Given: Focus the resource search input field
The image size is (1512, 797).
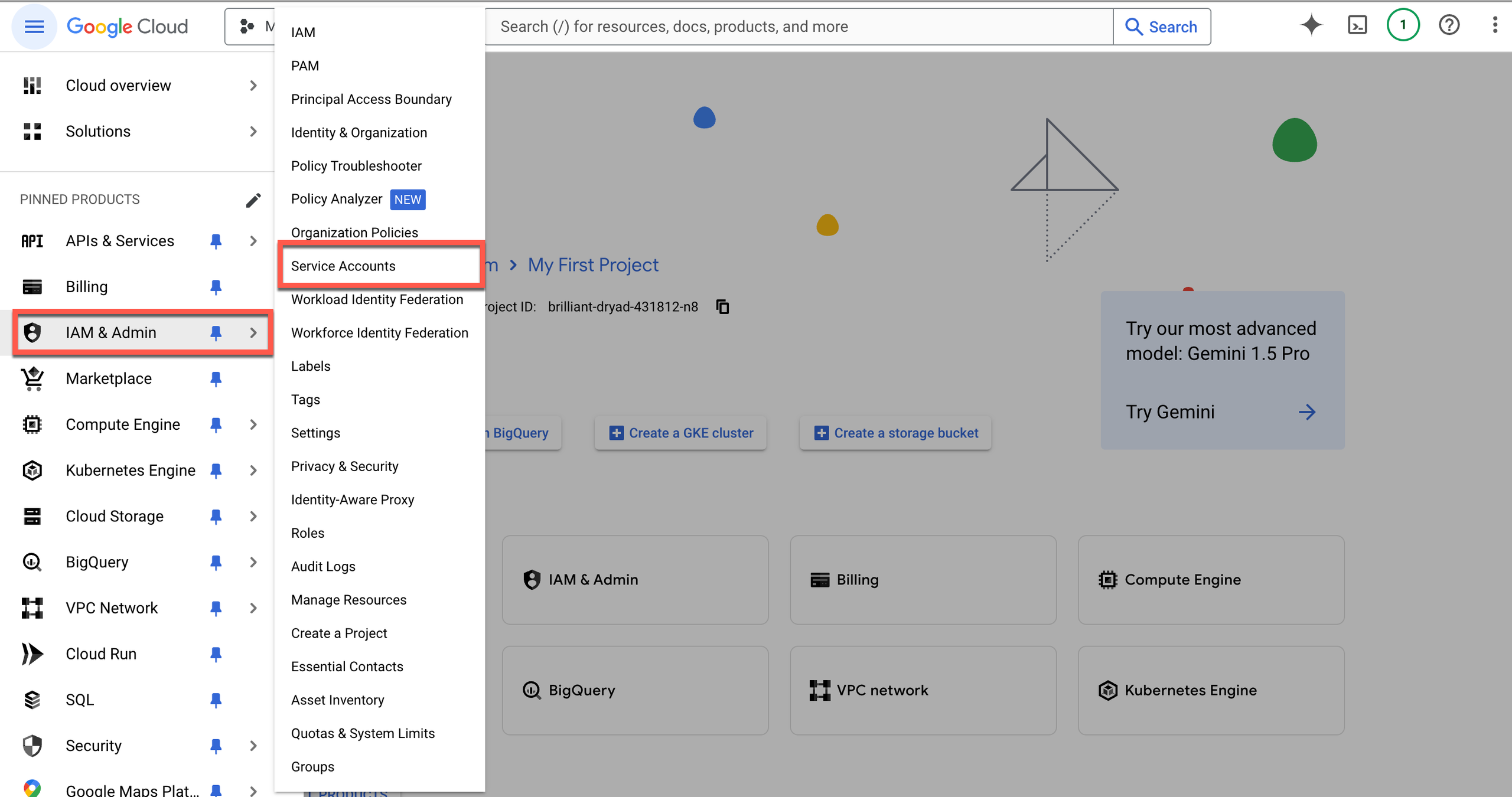Looking at the screenshot, I should pyautogui.click(x=797, y=27).
